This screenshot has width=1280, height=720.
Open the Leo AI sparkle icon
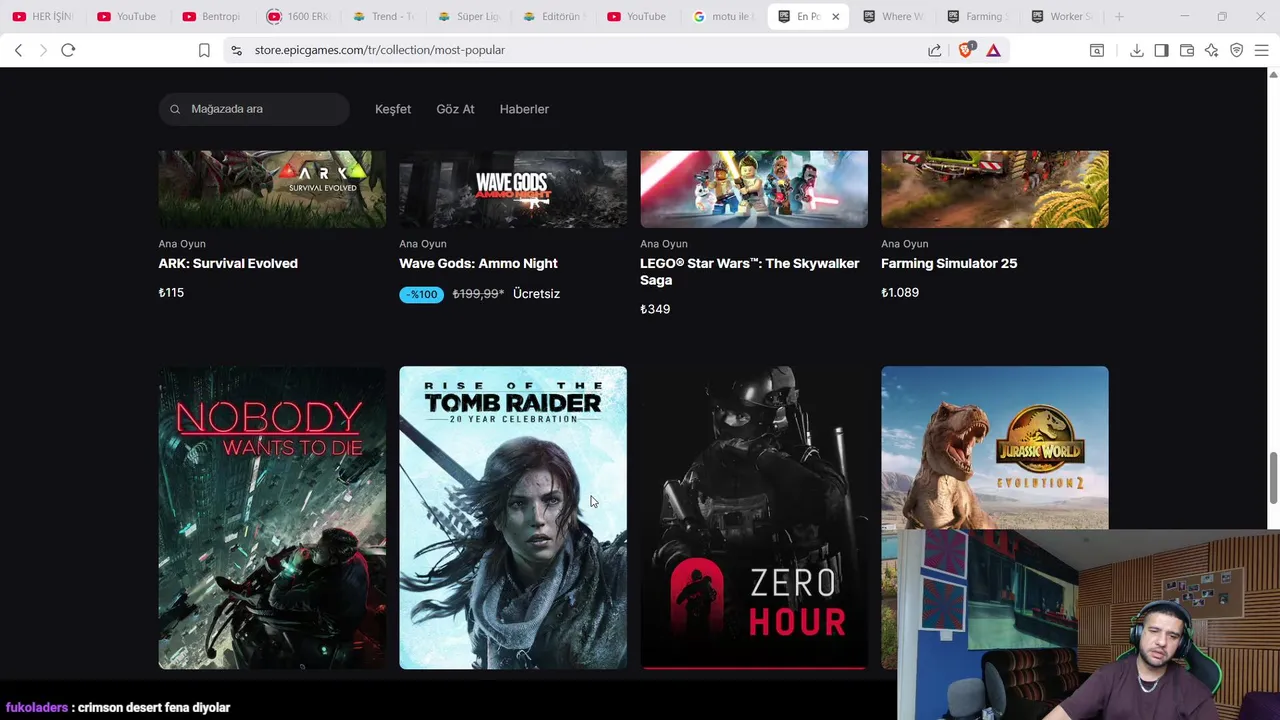[x=1211, y=50]
